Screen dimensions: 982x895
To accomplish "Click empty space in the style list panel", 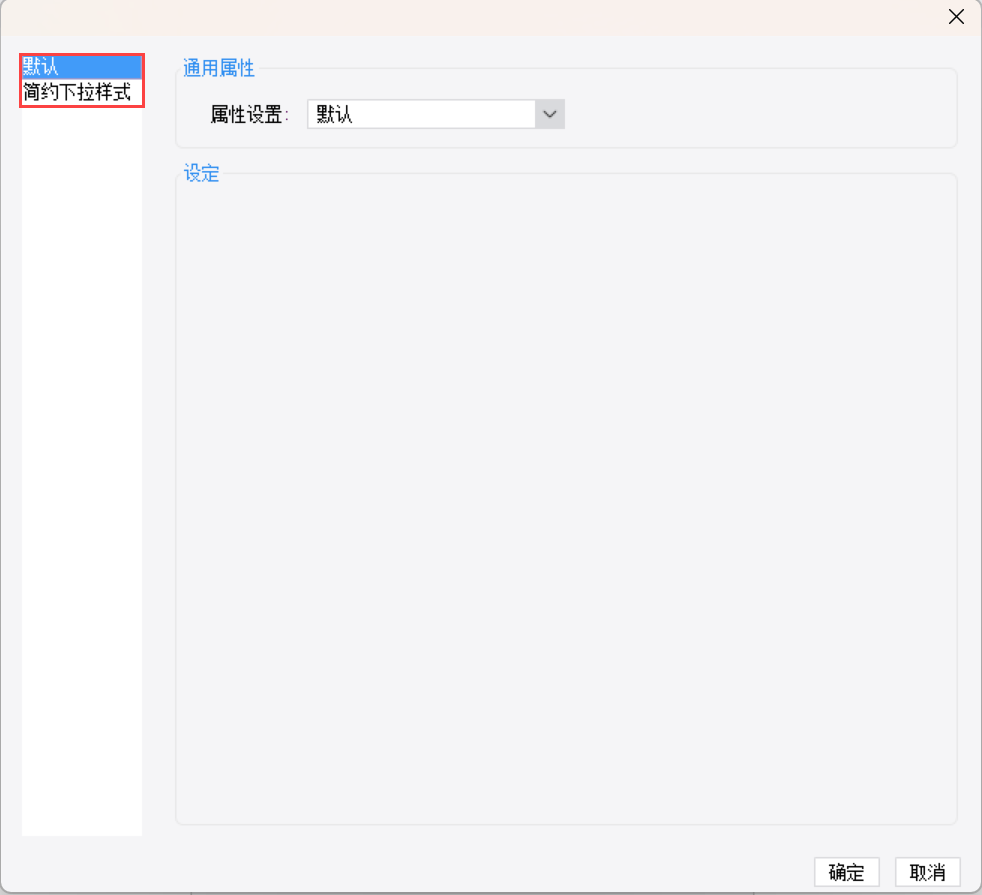I will pyautogui.click(x=81, y=438).
